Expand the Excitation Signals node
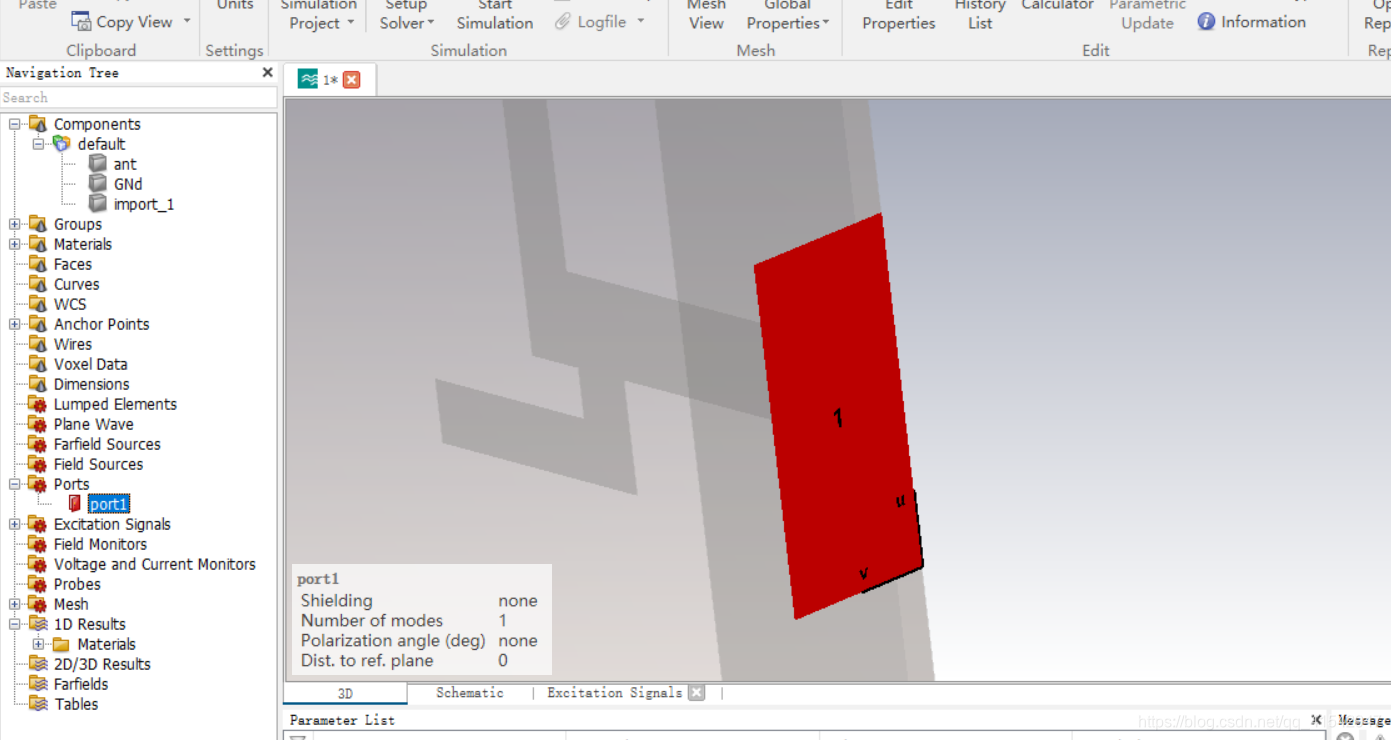The width and height of the screenshot is (1391, 740). 15,524
